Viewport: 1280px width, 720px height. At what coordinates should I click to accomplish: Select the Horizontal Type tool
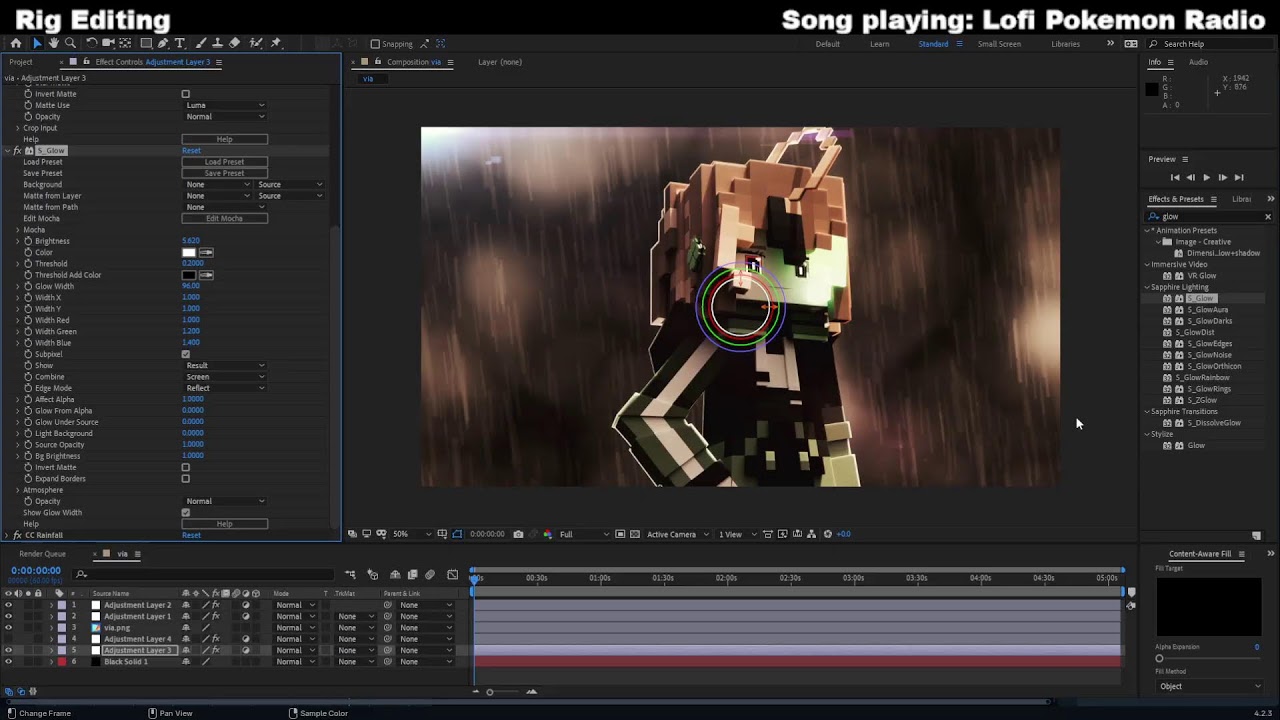(x=180, y=43)
